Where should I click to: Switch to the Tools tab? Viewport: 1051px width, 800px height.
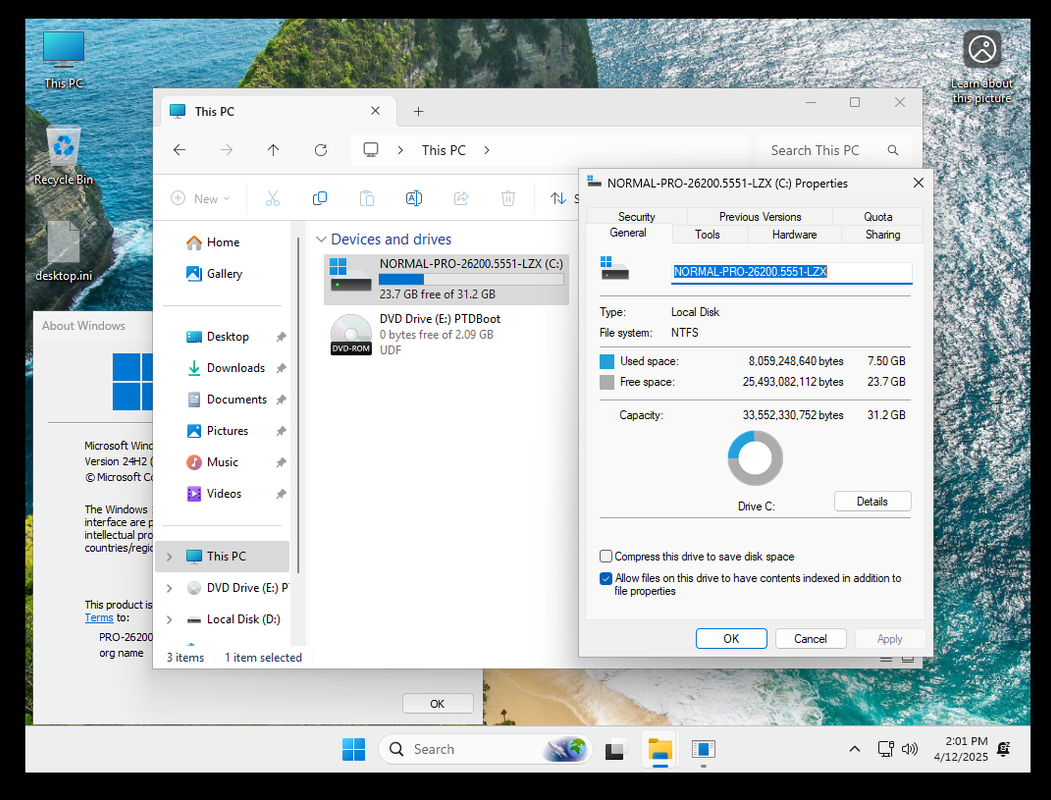pos(707,235)
